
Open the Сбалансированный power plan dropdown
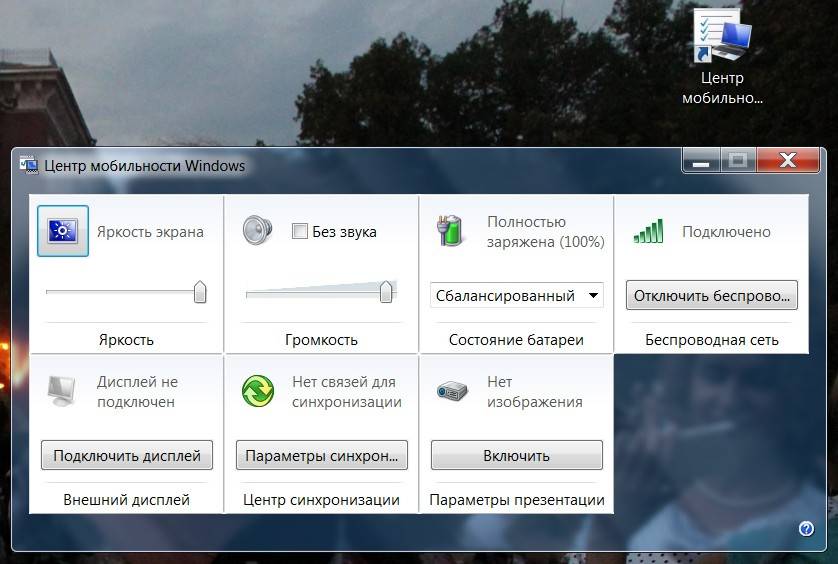[x=517, y=296]
